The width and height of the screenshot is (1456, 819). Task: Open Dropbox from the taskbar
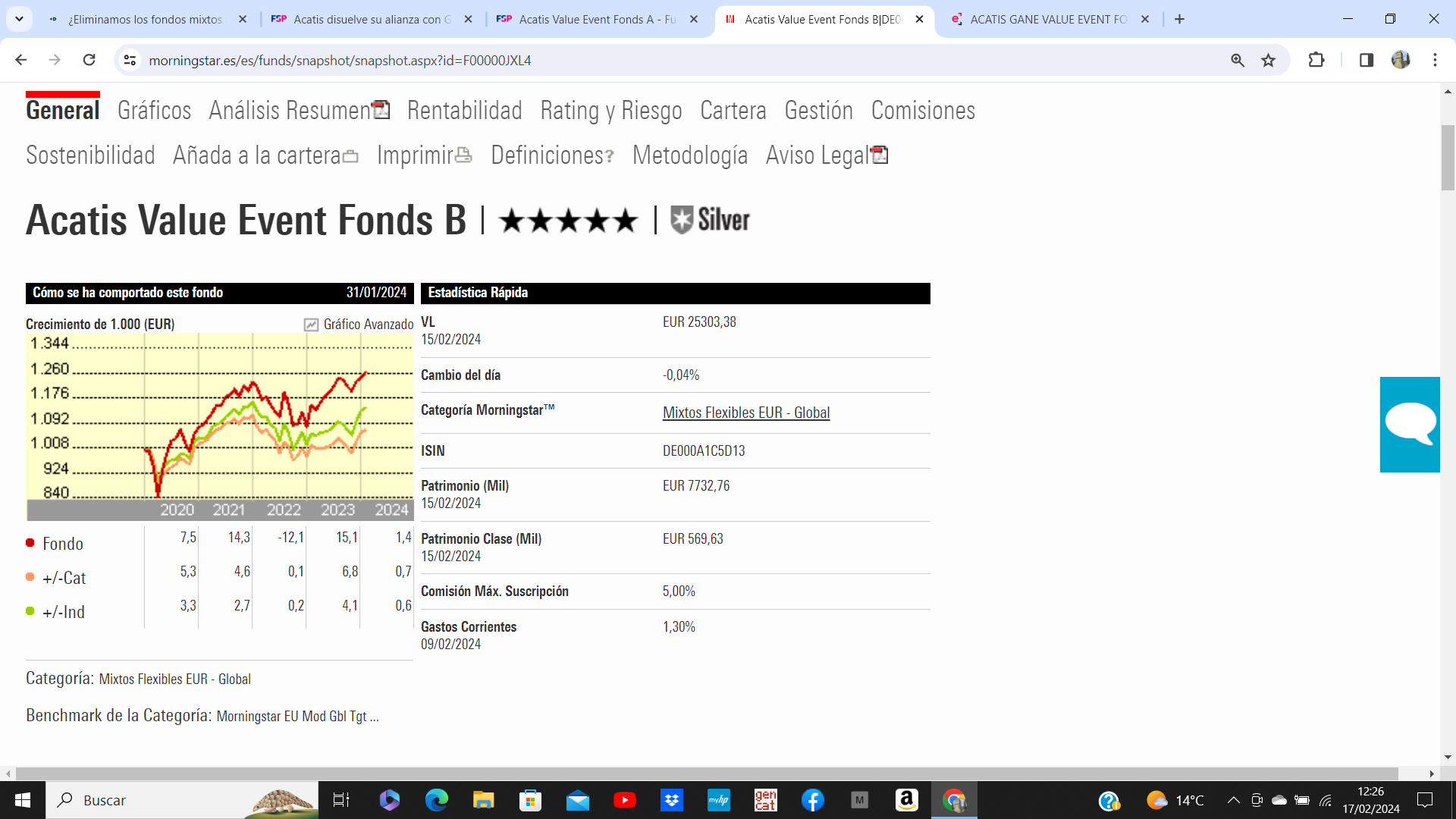[672, 800]
